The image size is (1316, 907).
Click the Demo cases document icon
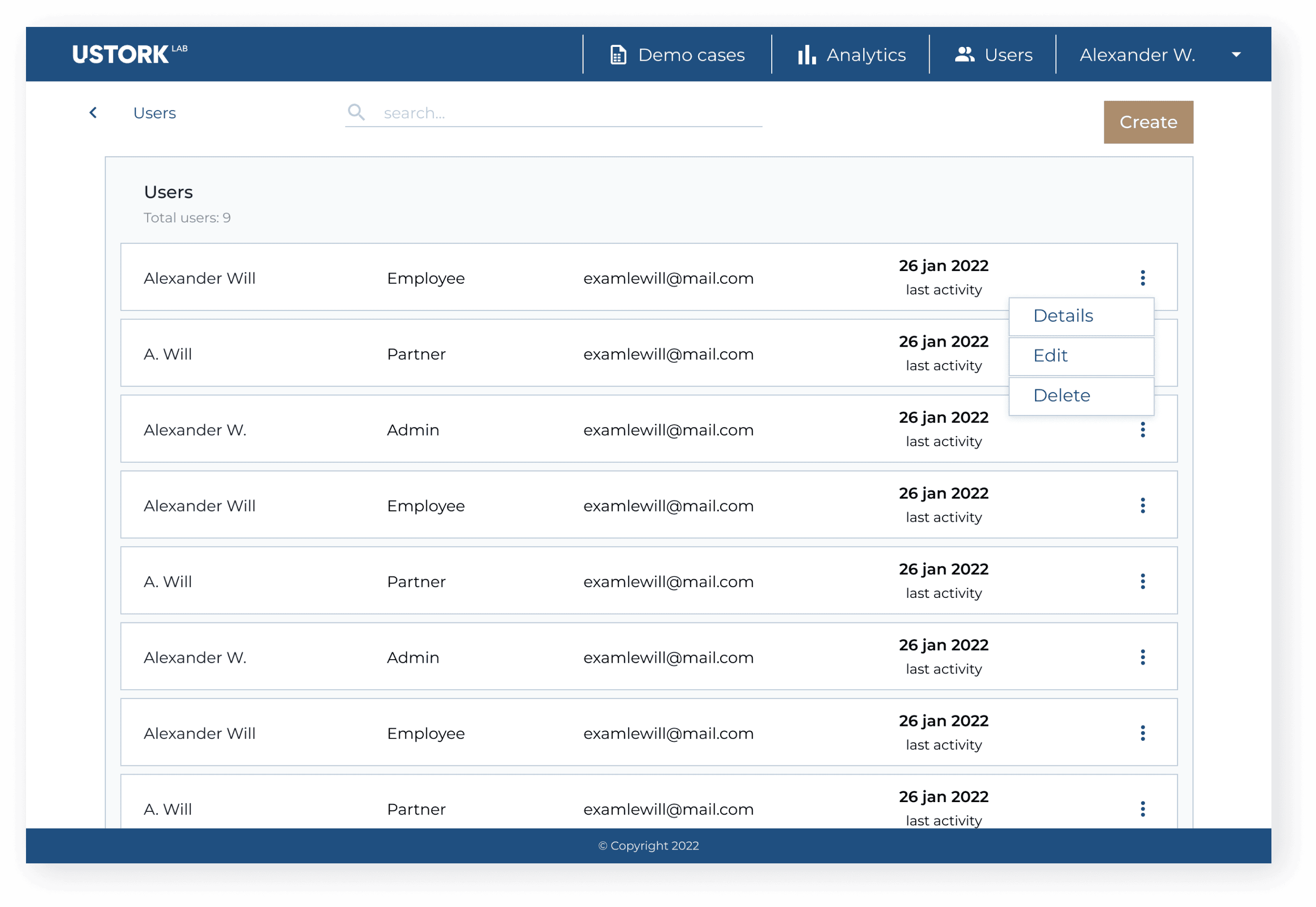pyautogui.click(x=618, y=55)
